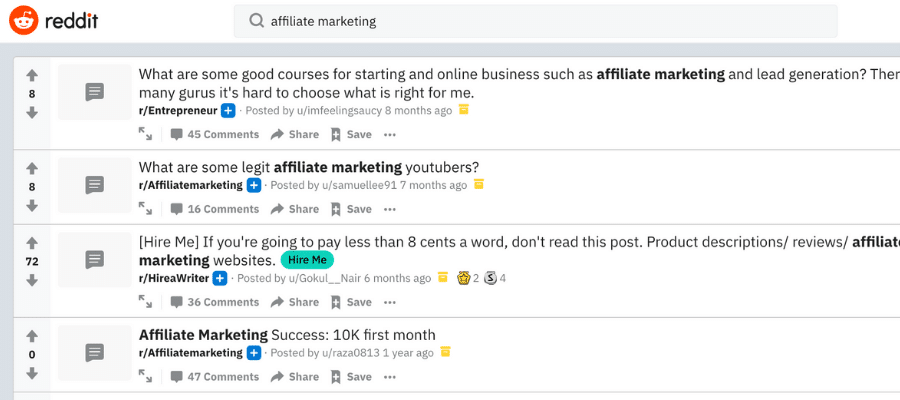Viewport: 900px width, 400px height.
Task: Expand the 10K first month post preview
Action: point(145,376)
